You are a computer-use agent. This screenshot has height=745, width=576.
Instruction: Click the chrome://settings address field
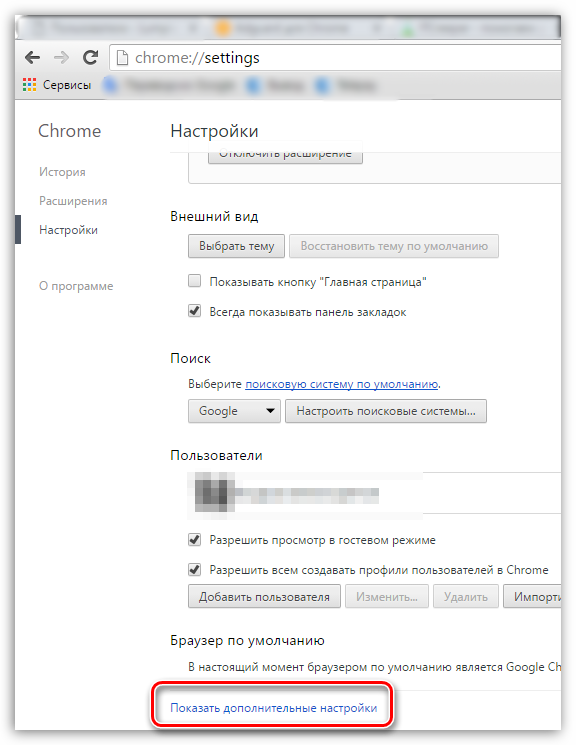(336, 58)
